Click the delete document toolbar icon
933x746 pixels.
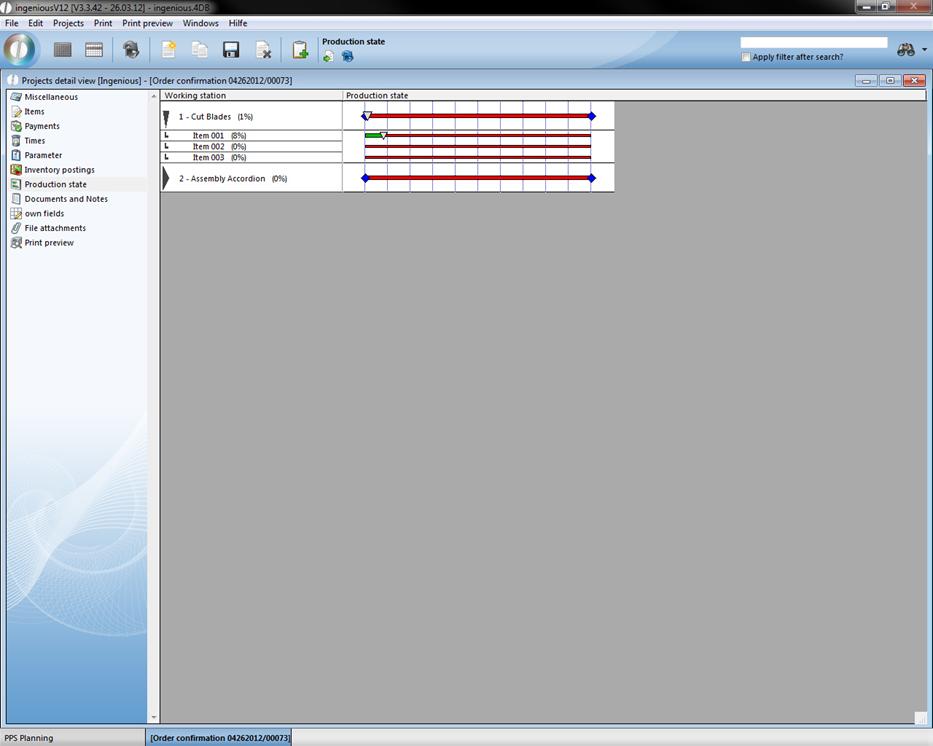[263, 50]
